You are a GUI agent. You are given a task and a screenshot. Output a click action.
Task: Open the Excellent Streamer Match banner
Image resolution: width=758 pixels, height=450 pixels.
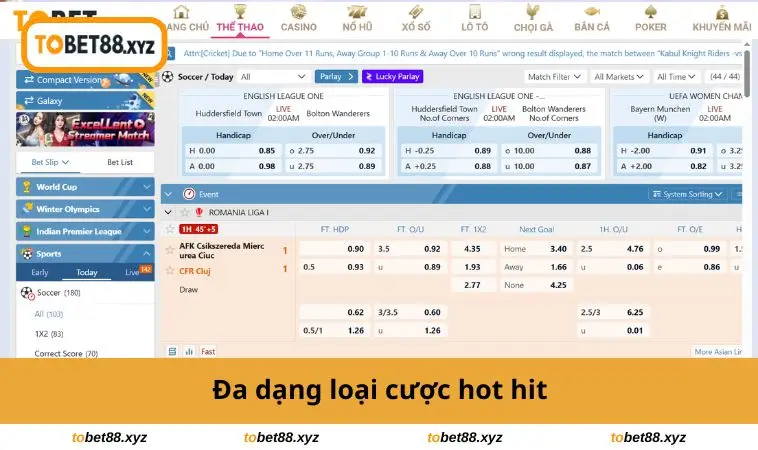tap(85, 129)
